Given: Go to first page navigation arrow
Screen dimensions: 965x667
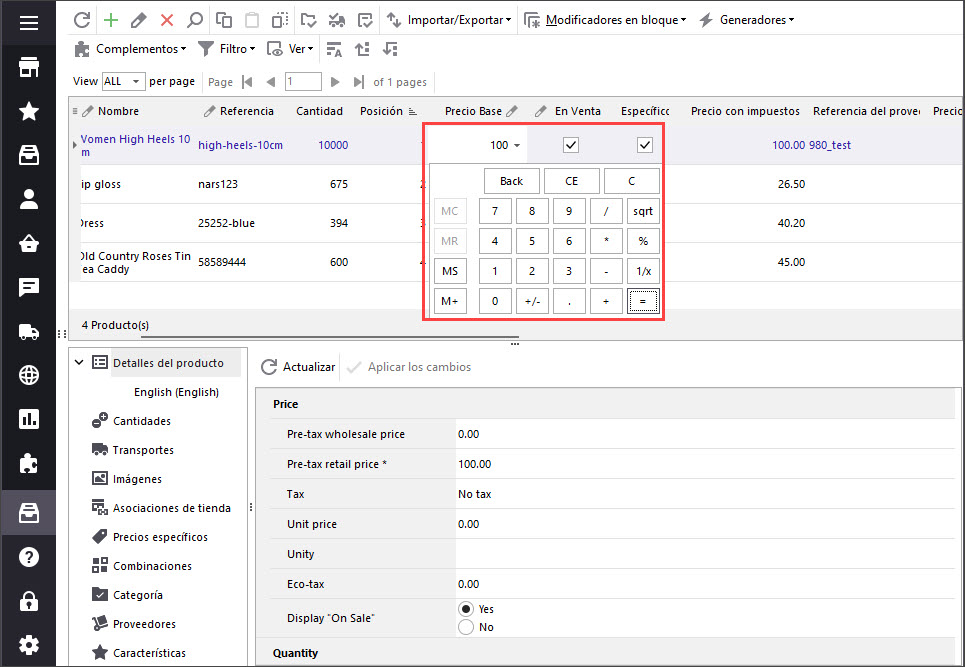Looking at the screenshot, I should click(x=247, y=82).
